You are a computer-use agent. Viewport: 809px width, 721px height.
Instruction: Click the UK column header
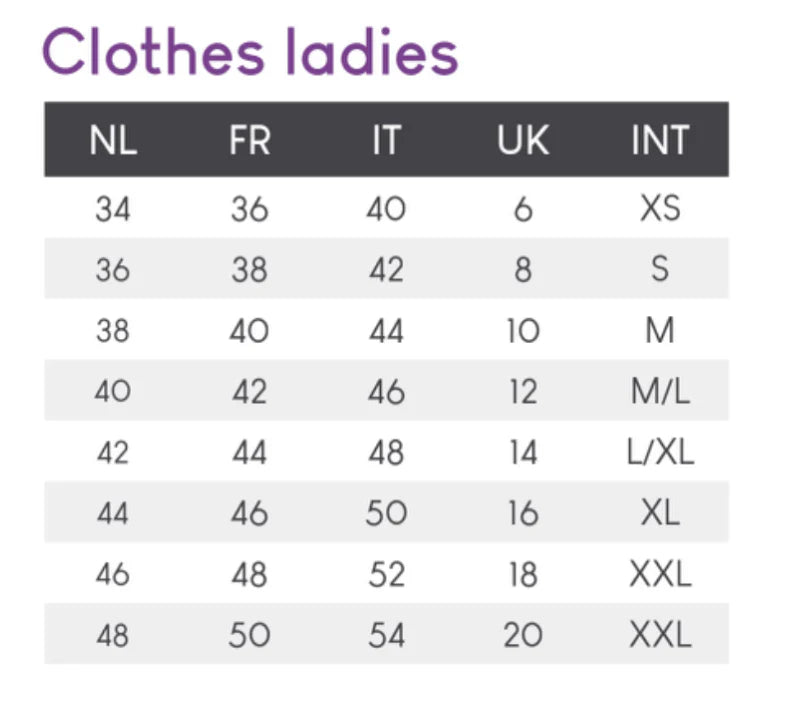[x=523, y=141]
